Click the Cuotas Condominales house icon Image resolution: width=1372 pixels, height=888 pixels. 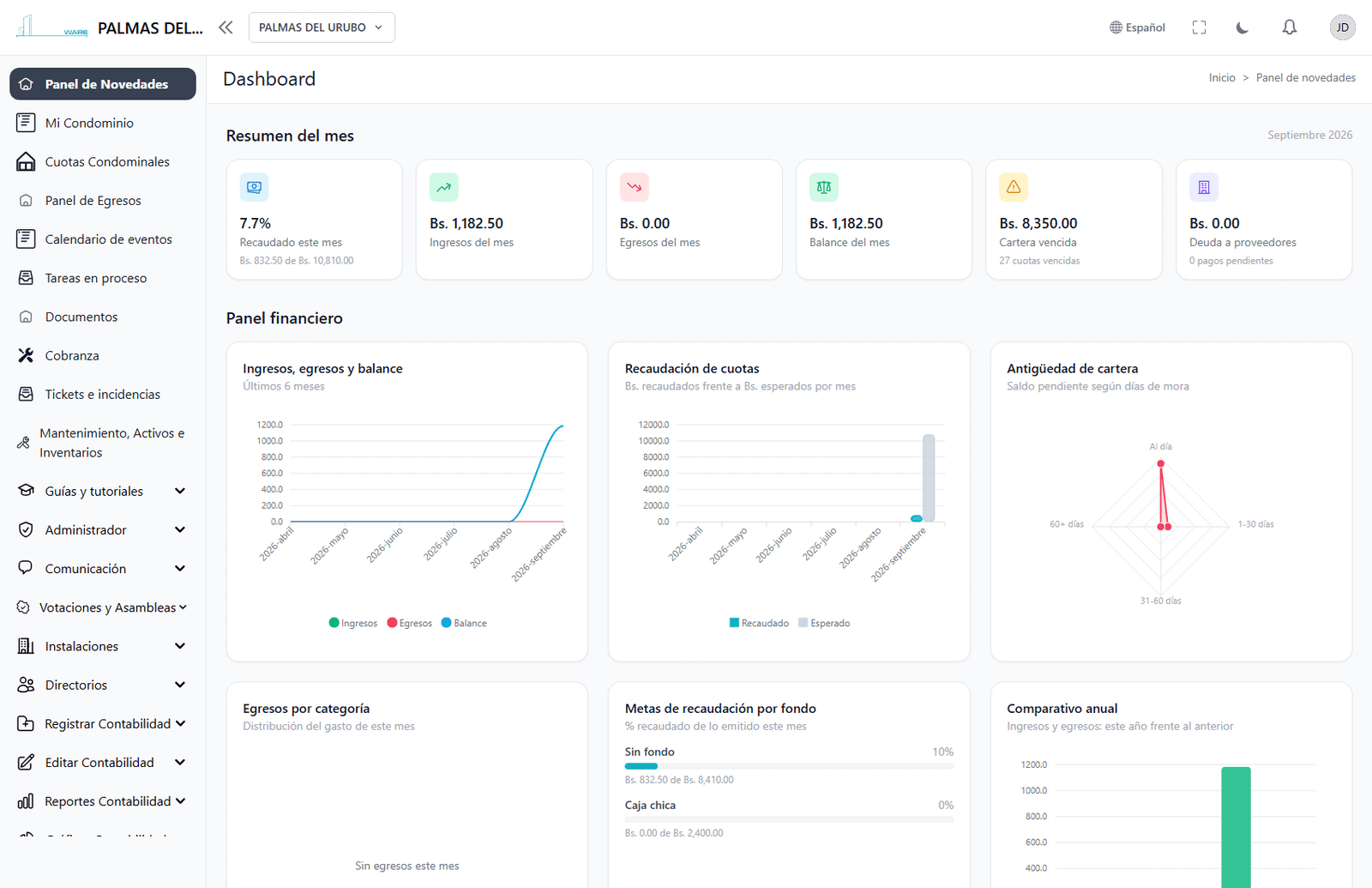click(26, 161)
